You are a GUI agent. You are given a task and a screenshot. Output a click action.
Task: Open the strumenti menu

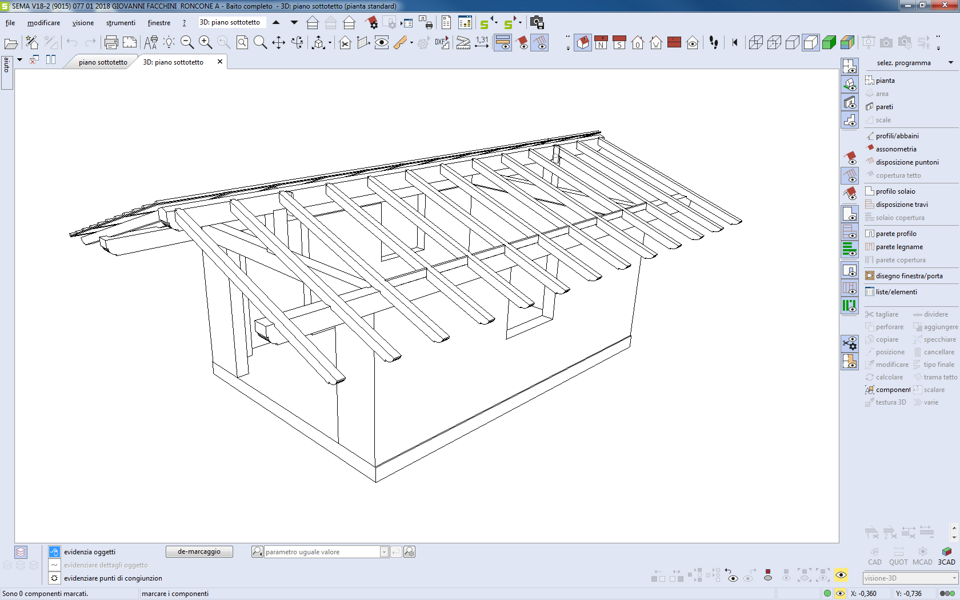(x=120, y=22)
